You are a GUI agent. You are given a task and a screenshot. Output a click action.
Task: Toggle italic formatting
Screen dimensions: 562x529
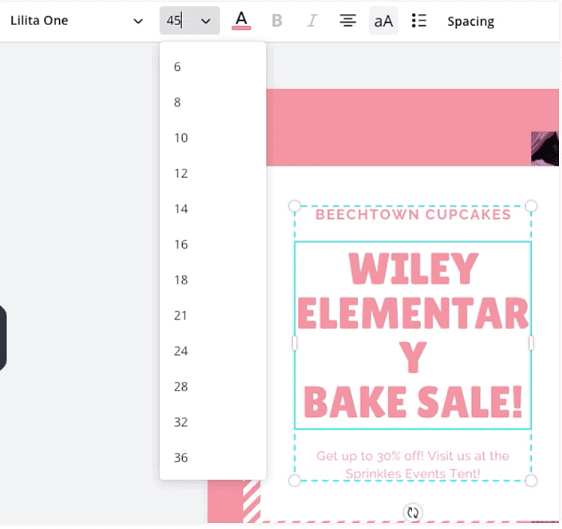tap(312, 21)
